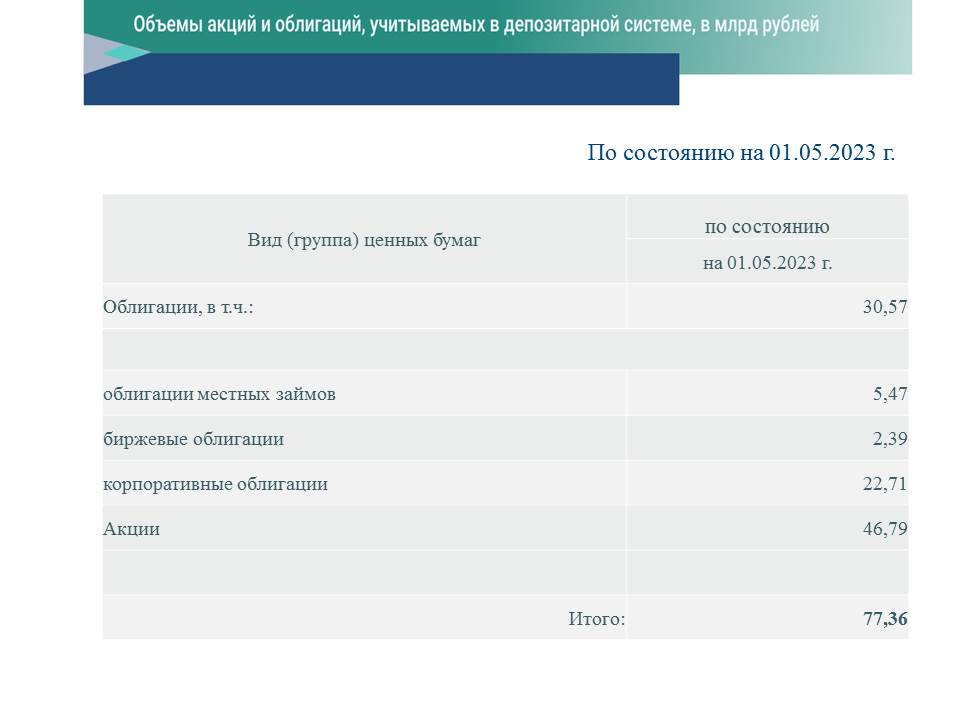Click the value 5,47
Viewport: 960px width, 720px height.
click(890, 394)
